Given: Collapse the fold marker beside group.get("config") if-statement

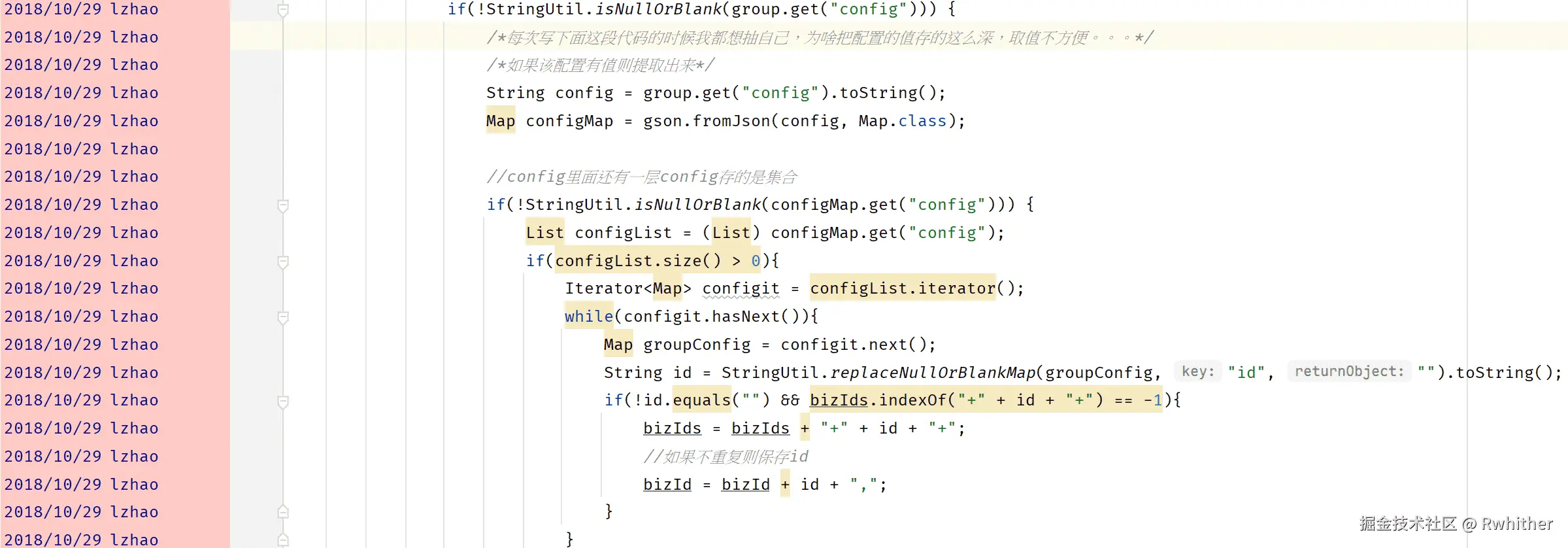Looking at the screenshot, I should pos(283,10).
